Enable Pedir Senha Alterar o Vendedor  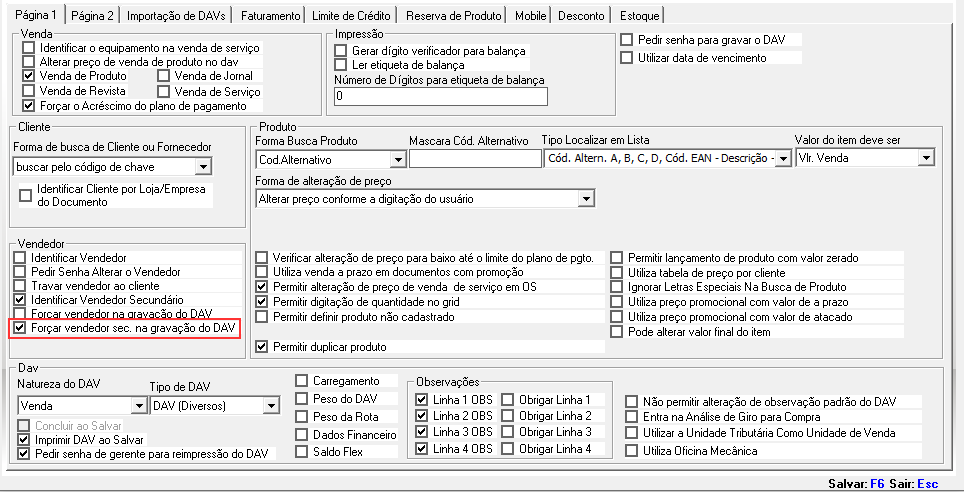[x=20, y=272]
